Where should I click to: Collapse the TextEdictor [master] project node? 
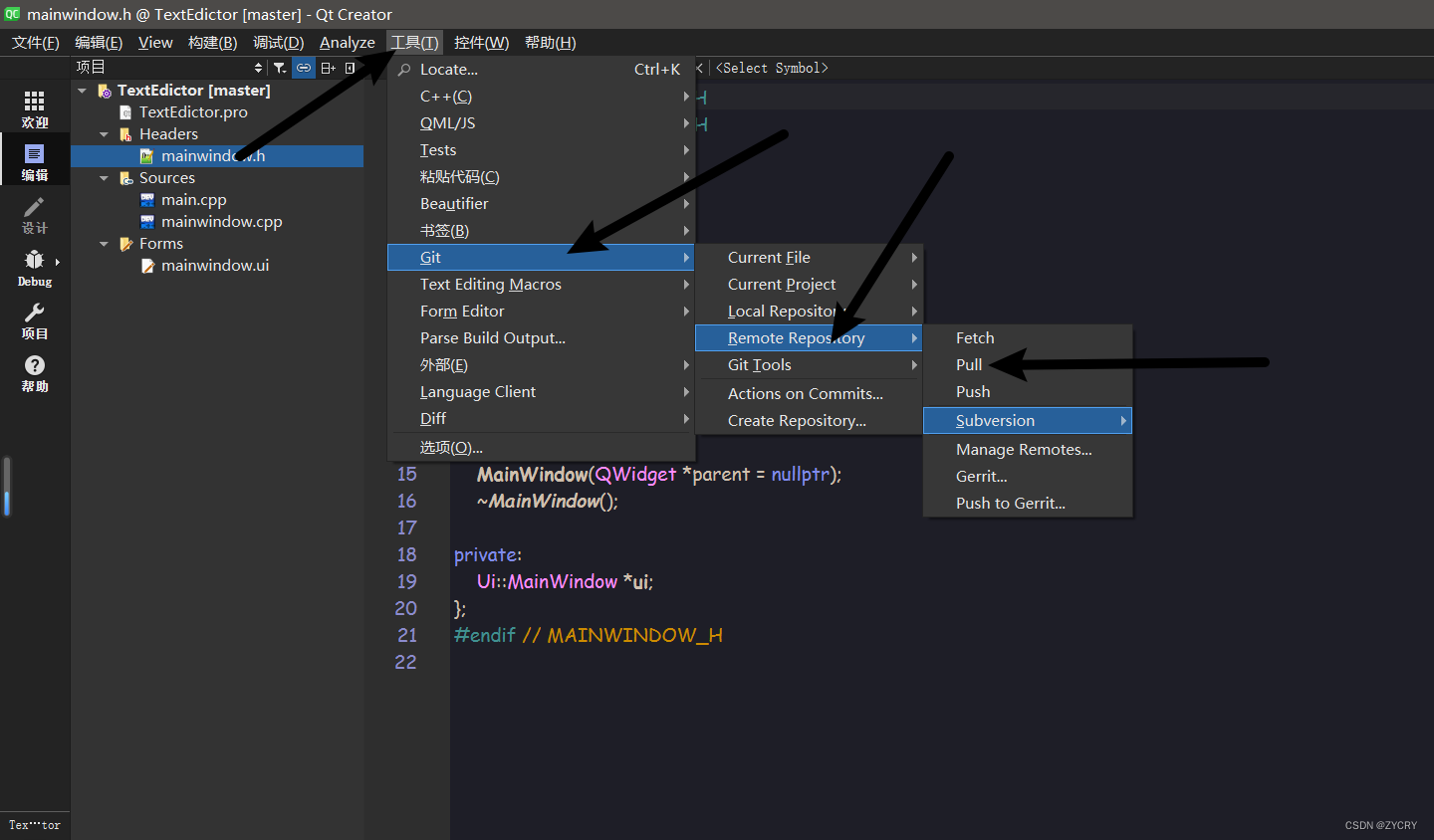pos(83,91)
